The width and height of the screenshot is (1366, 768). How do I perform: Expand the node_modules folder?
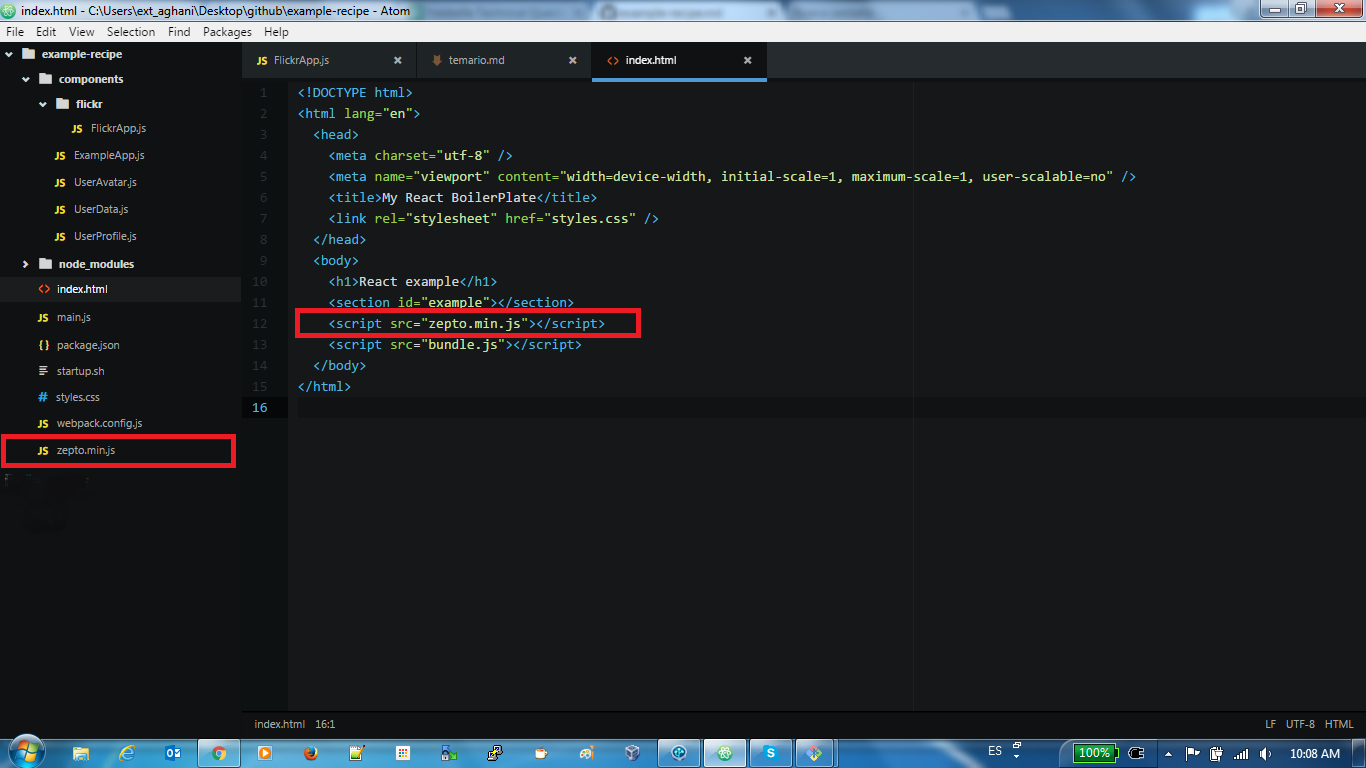tap(26, 264)
